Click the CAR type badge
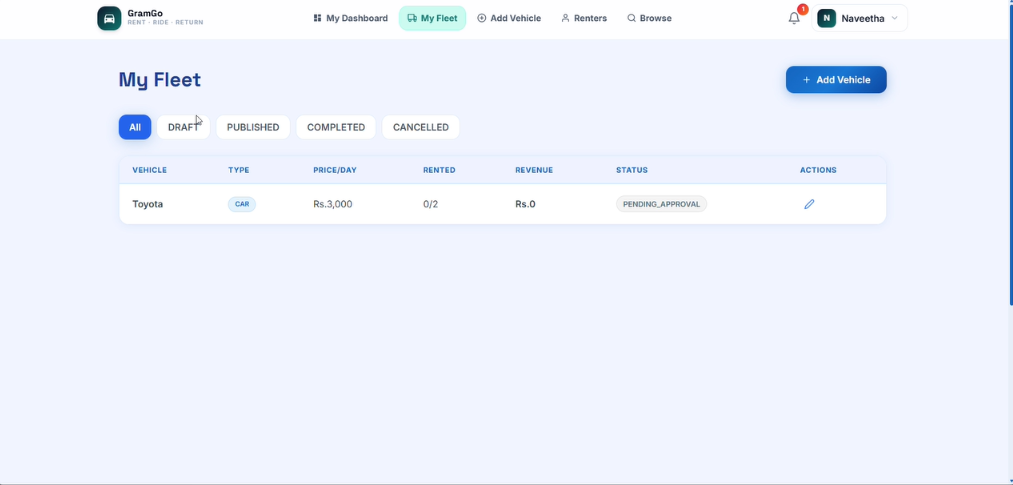 click(x=242, y=204)
